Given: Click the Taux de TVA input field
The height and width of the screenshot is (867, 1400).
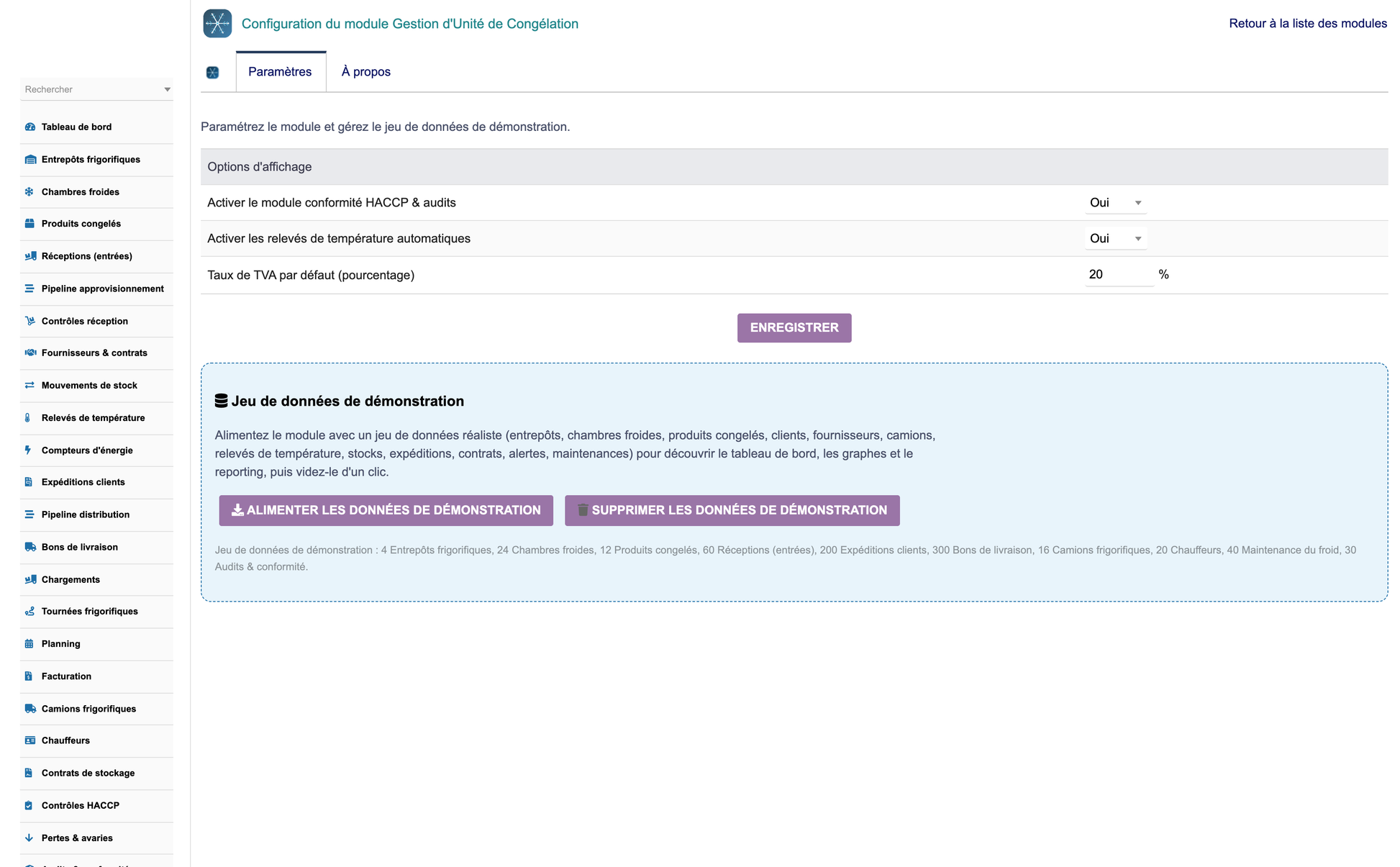Looking at the screenshot, I should [1119, 275].
